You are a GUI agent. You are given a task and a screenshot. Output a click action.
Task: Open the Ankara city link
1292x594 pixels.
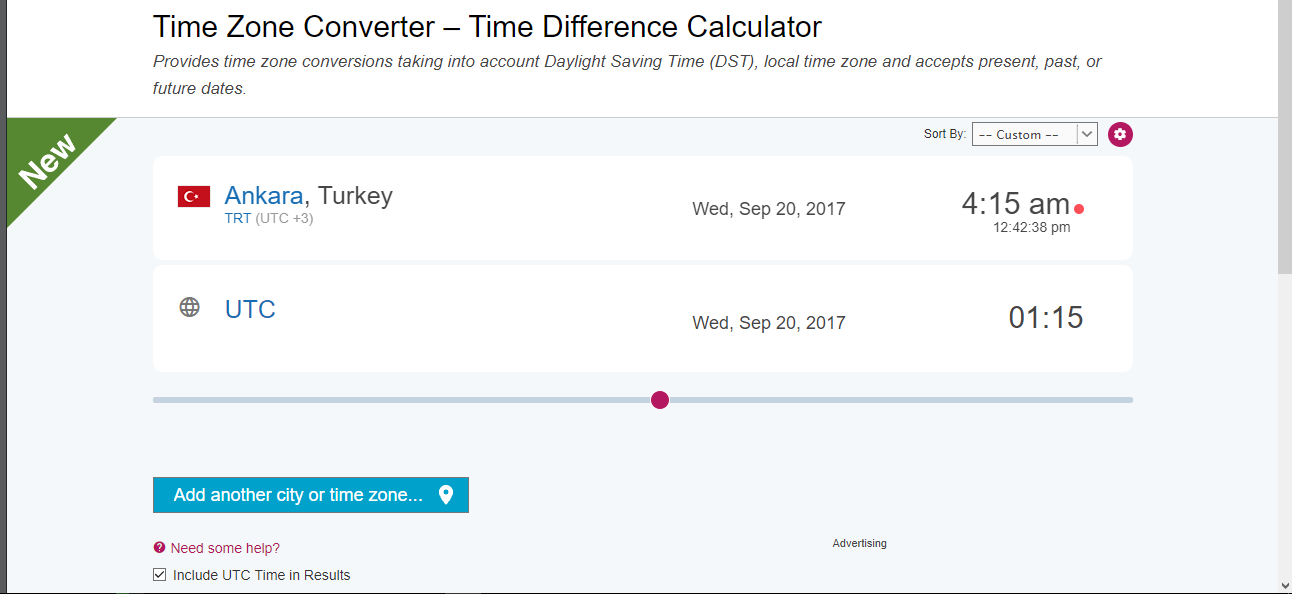[x=264, y=195]
